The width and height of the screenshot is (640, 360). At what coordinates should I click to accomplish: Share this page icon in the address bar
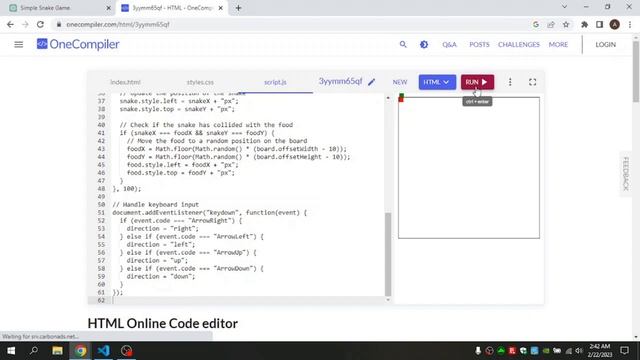[551, 24]
